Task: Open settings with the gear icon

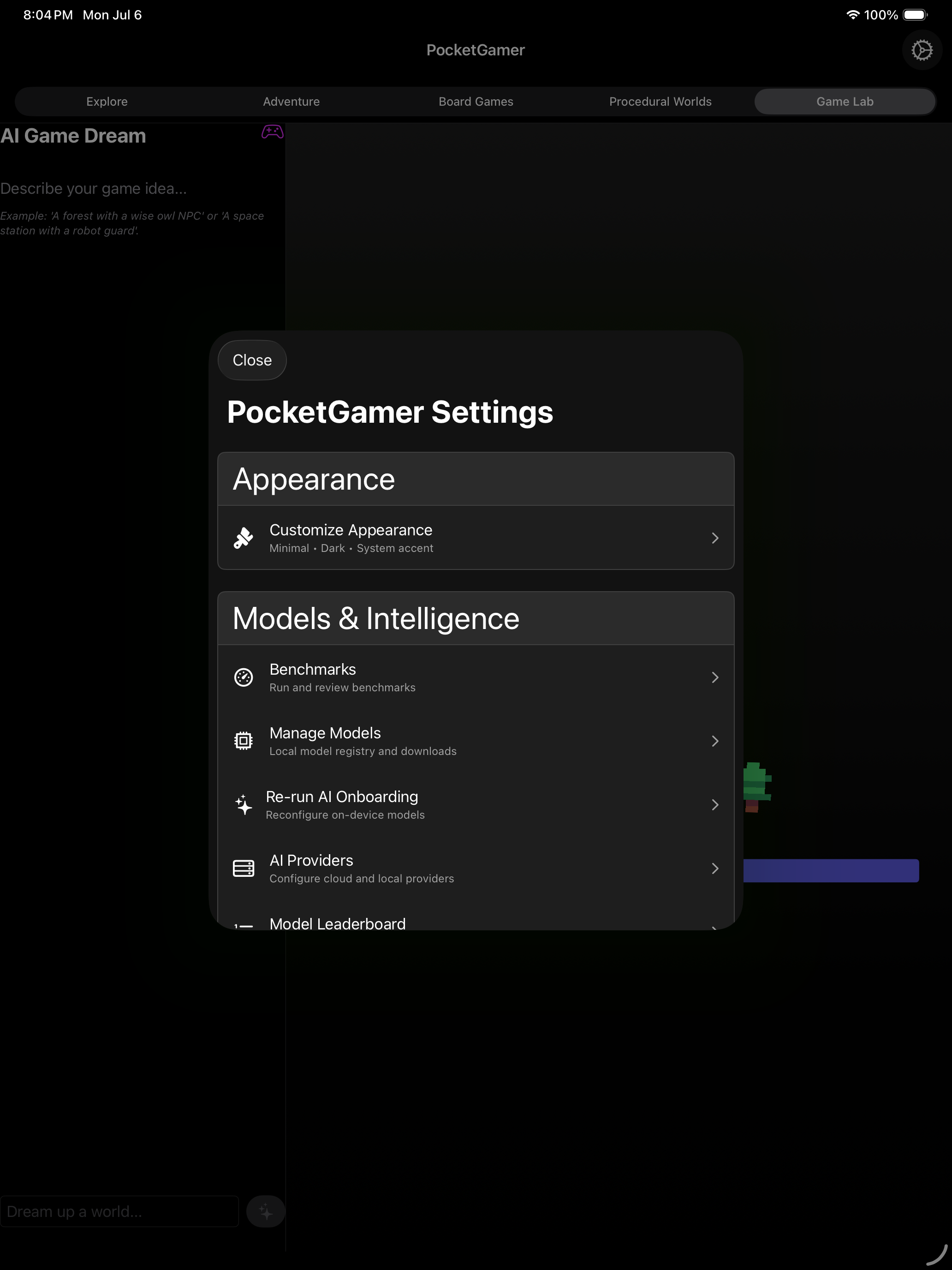Action: coord(922,50)
